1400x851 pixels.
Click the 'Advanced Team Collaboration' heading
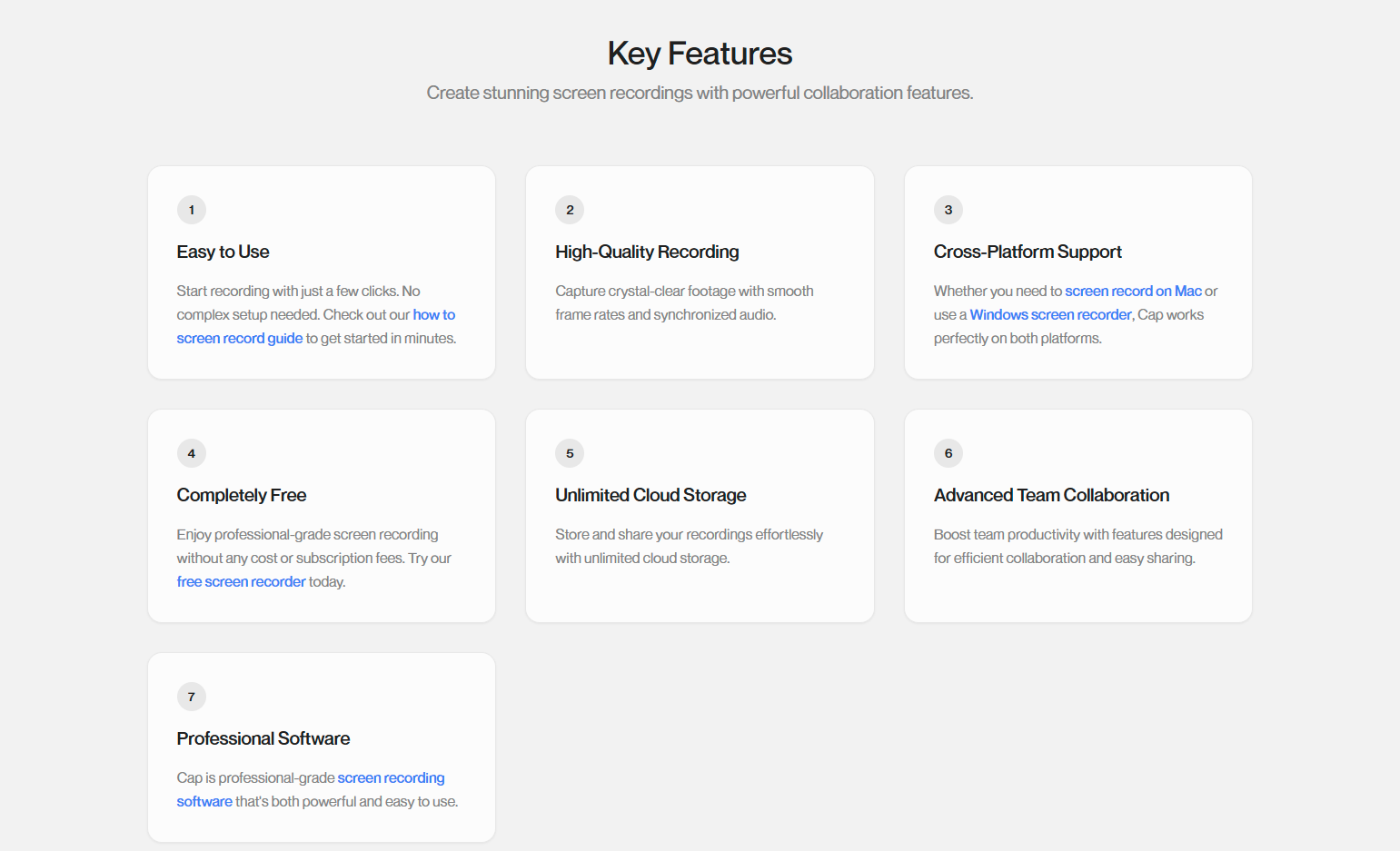[1051, 495]
